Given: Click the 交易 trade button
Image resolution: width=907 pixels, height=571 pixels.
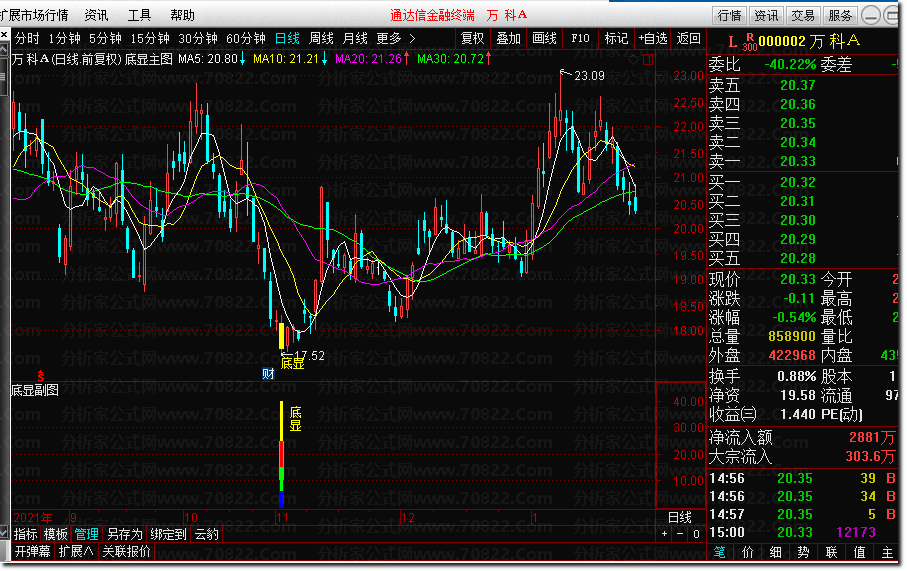Looking at the screenshot, I should tap(803, 16).
